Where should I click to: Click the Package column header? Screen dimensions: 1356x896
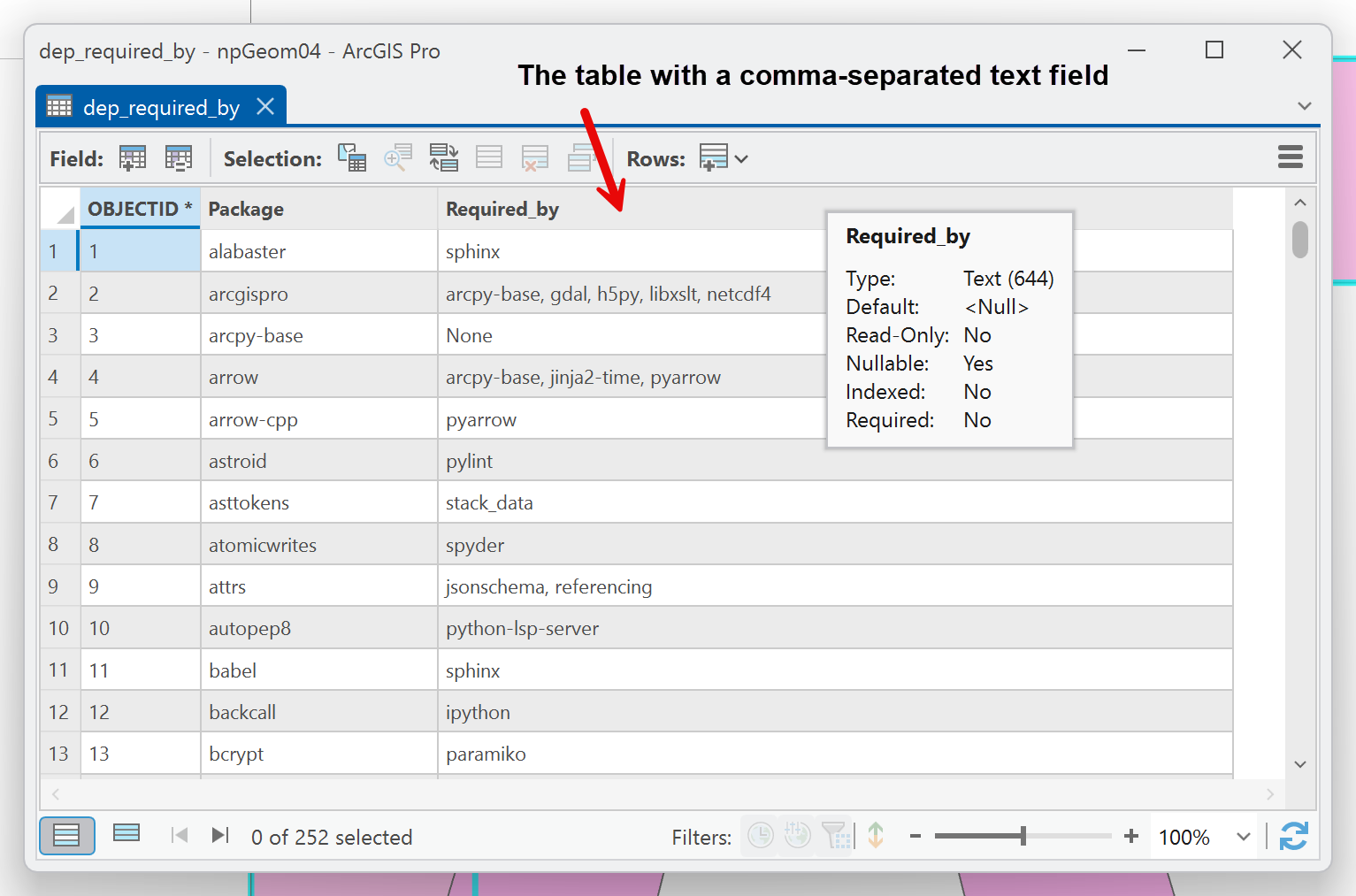click(x=246, y=209)
